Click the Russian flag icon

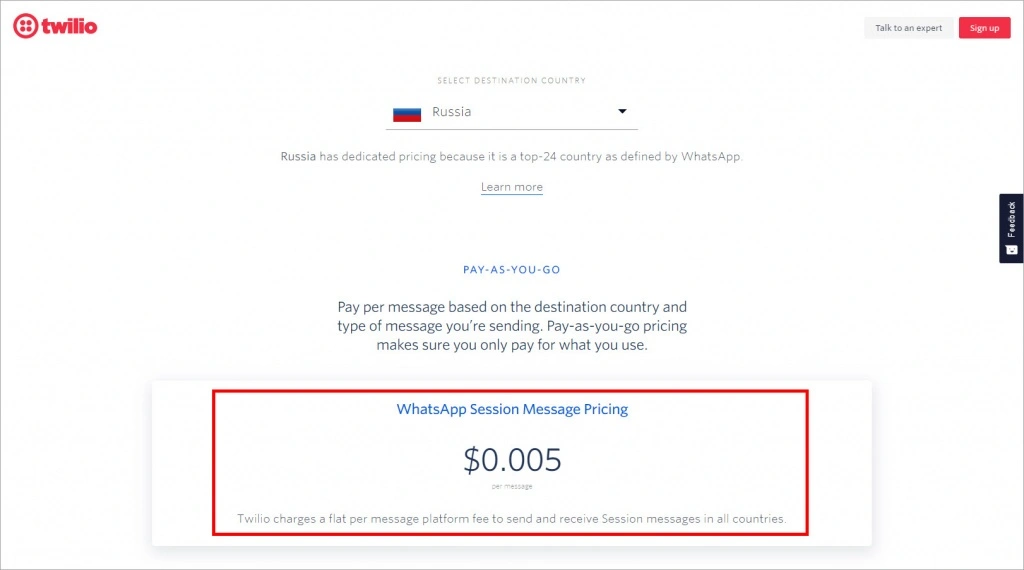[x=407, y=114]
